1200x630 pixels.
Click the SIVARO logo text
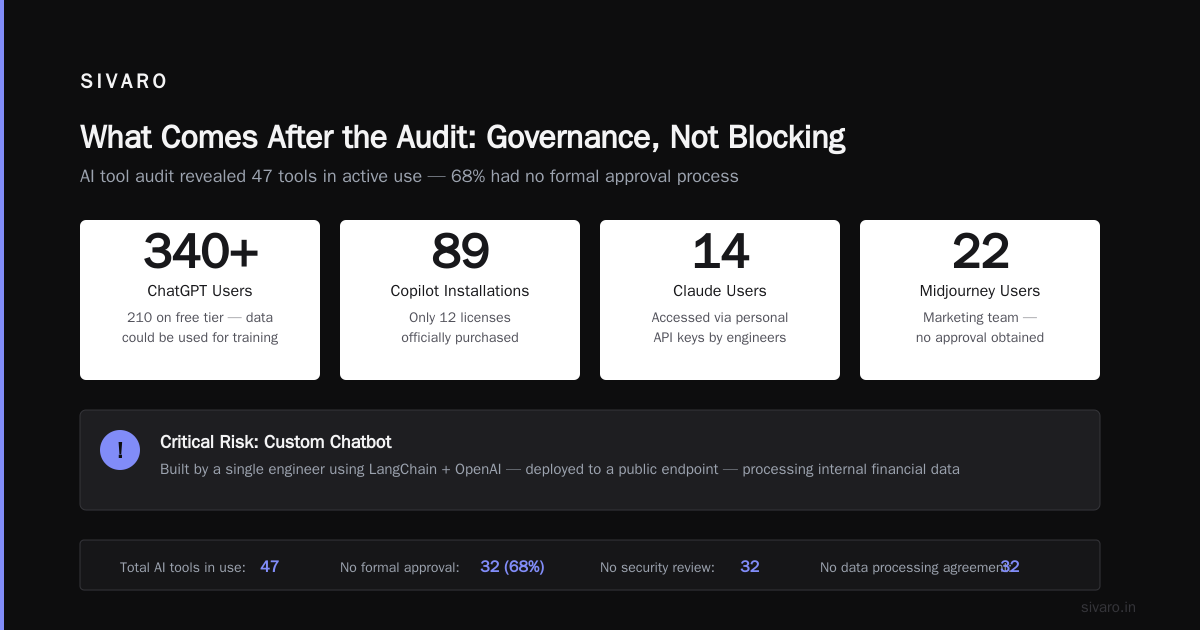click(x=124, y=82)
